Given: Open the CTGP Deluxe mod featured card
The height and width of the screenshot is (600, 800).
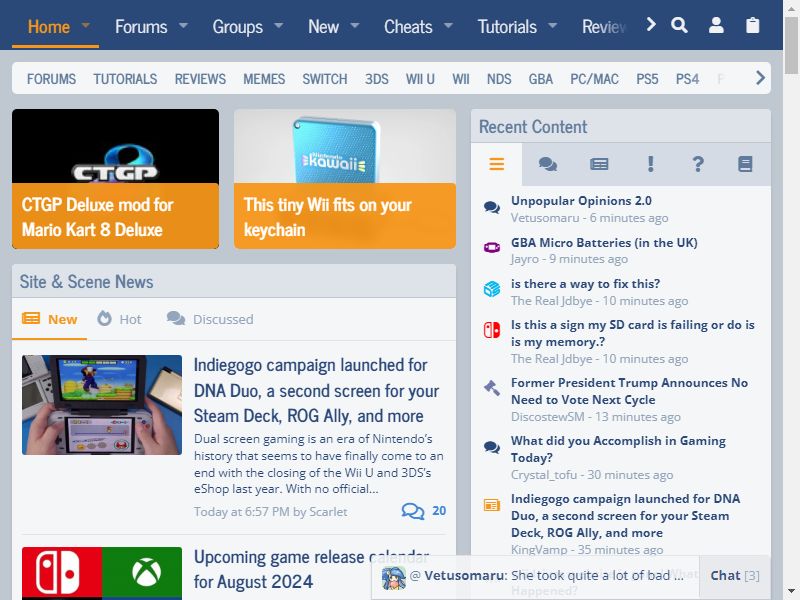Looking at the screenshot, I should [115, 179].
